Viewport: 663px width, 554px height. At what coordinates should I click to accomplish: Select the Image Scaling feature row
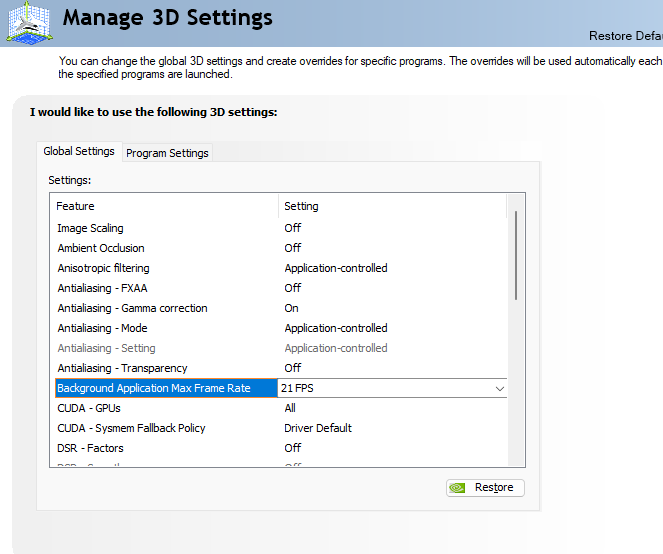(91, 228)
